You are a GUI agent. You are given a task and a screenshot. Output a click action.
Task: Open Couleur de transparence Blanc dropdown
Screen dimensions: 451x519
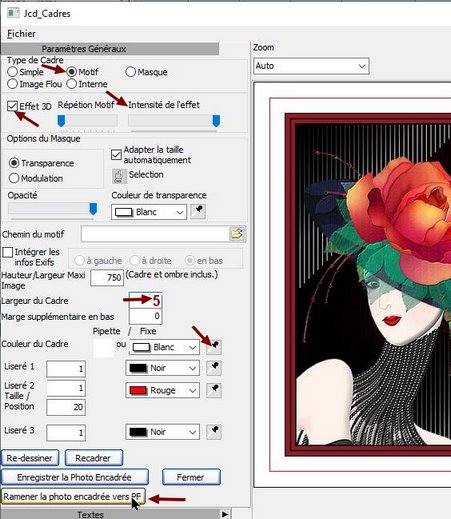[x=149, y=212]
